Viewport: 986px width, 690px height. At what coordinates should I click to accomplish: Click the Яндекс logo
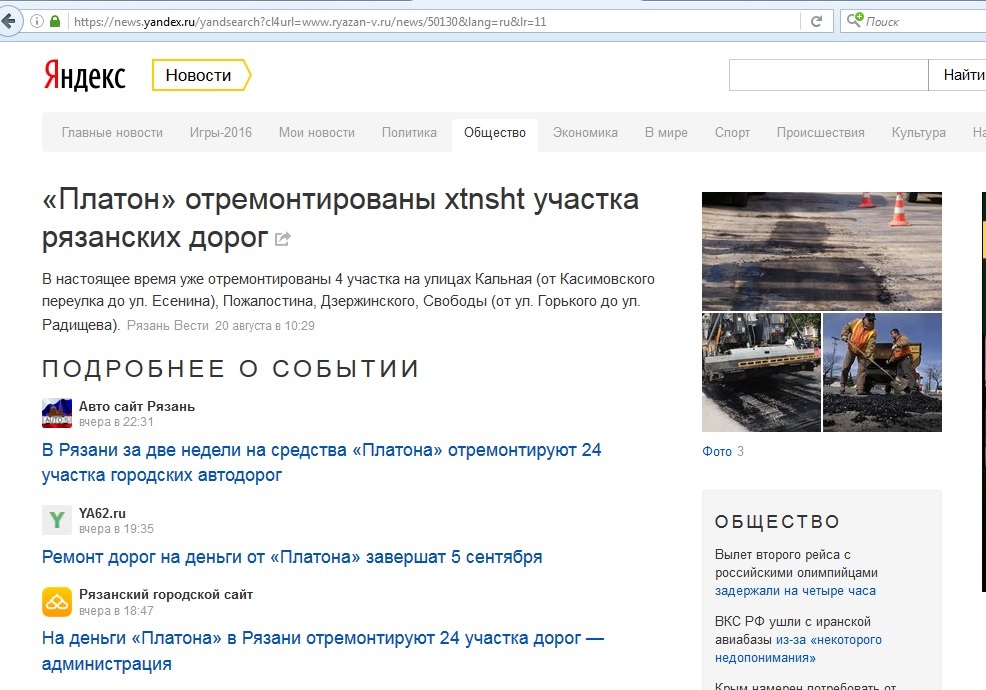84,76
